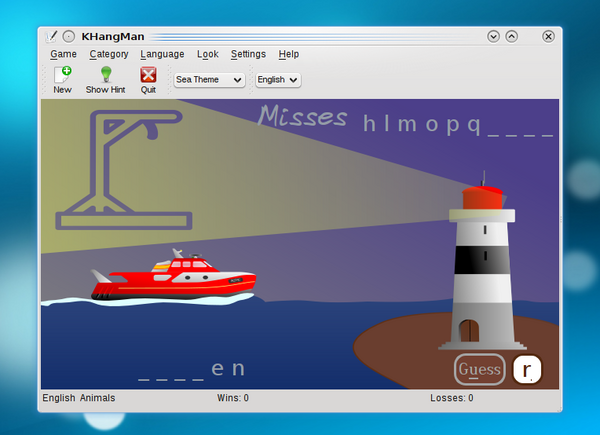The image size is (600, 435).
Task: Click the lighthouse picture
Action: coord(481,265)
